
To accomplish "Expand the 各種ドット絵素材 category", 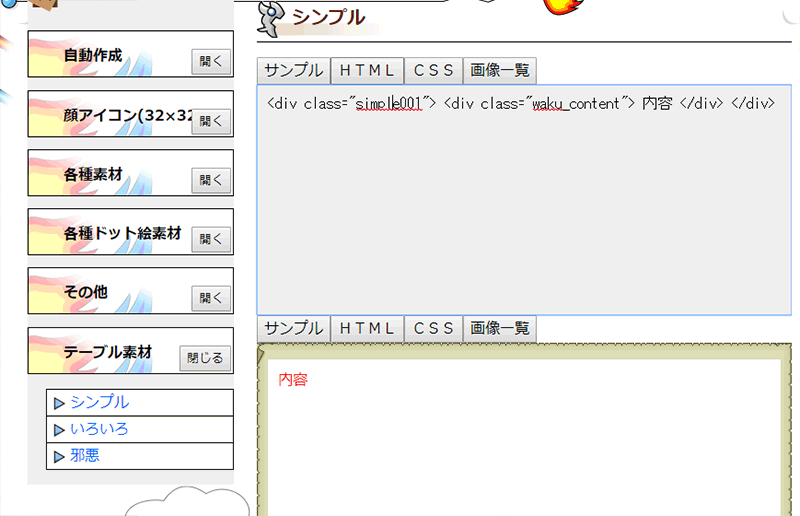I will [x=211, y=239].
